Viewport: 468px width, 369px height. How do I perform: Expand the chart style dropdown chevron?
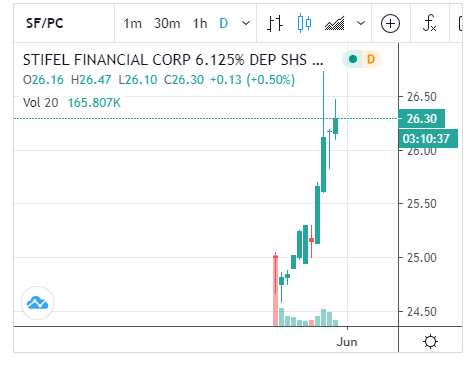click(x=361, y=23)
